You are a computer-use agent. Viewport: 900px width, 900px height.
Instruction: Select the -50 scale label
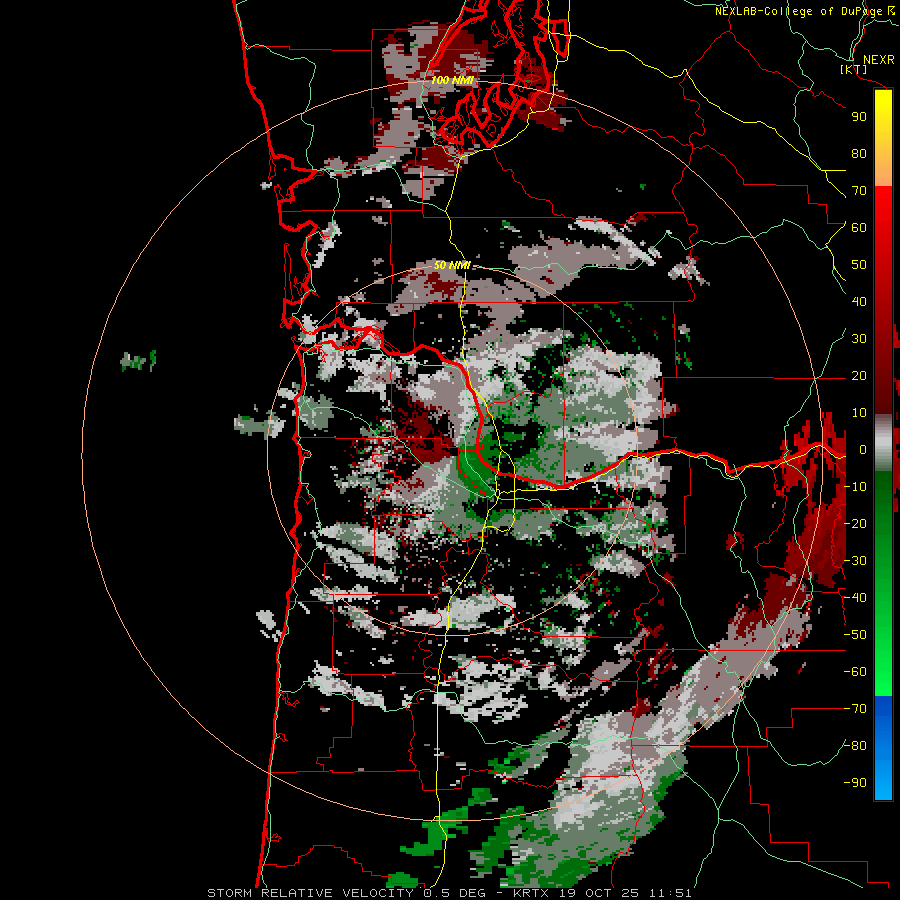(x=855, y=635)
